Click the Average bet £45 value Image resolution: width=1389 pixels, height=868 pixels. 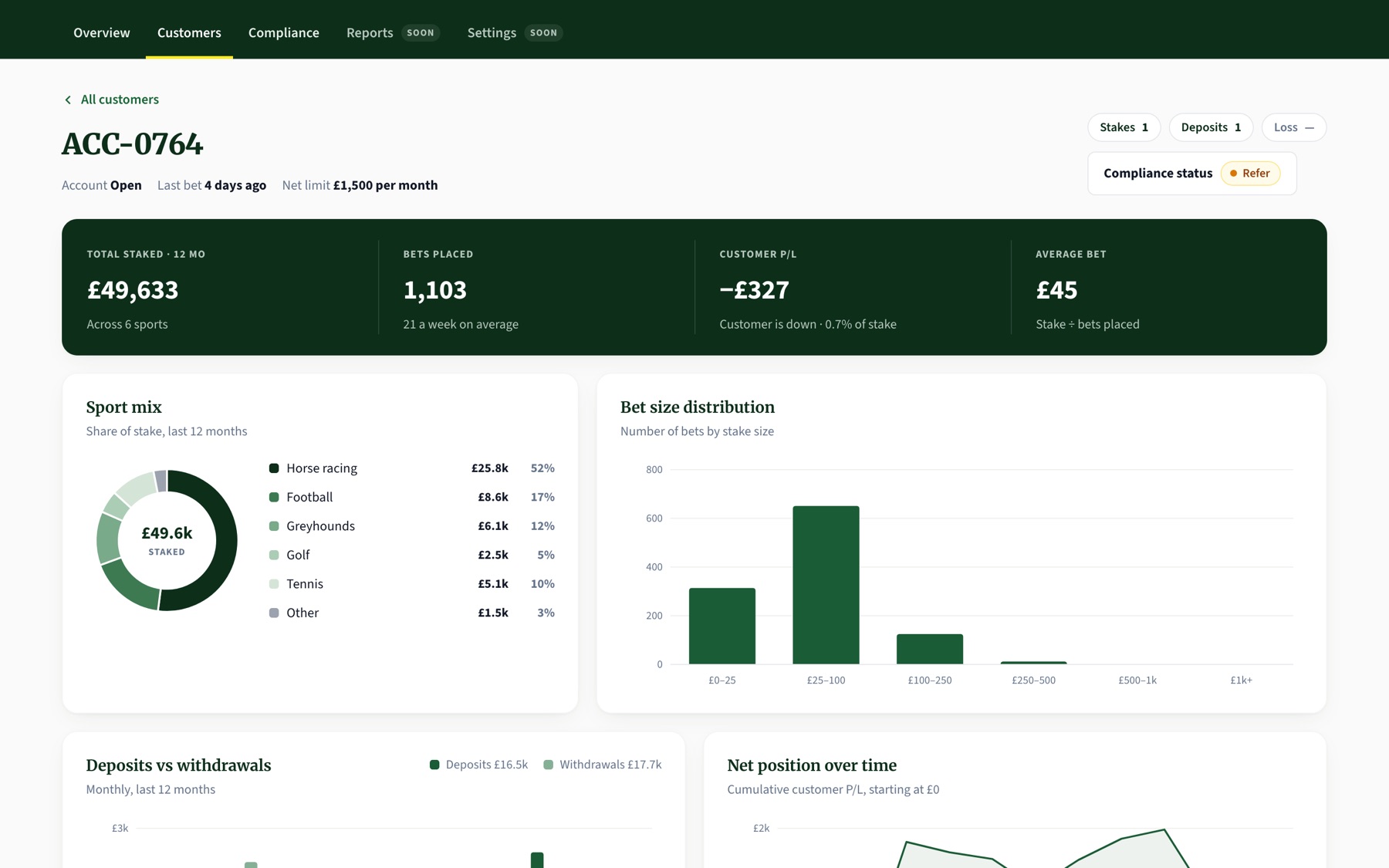(1056, 290)
